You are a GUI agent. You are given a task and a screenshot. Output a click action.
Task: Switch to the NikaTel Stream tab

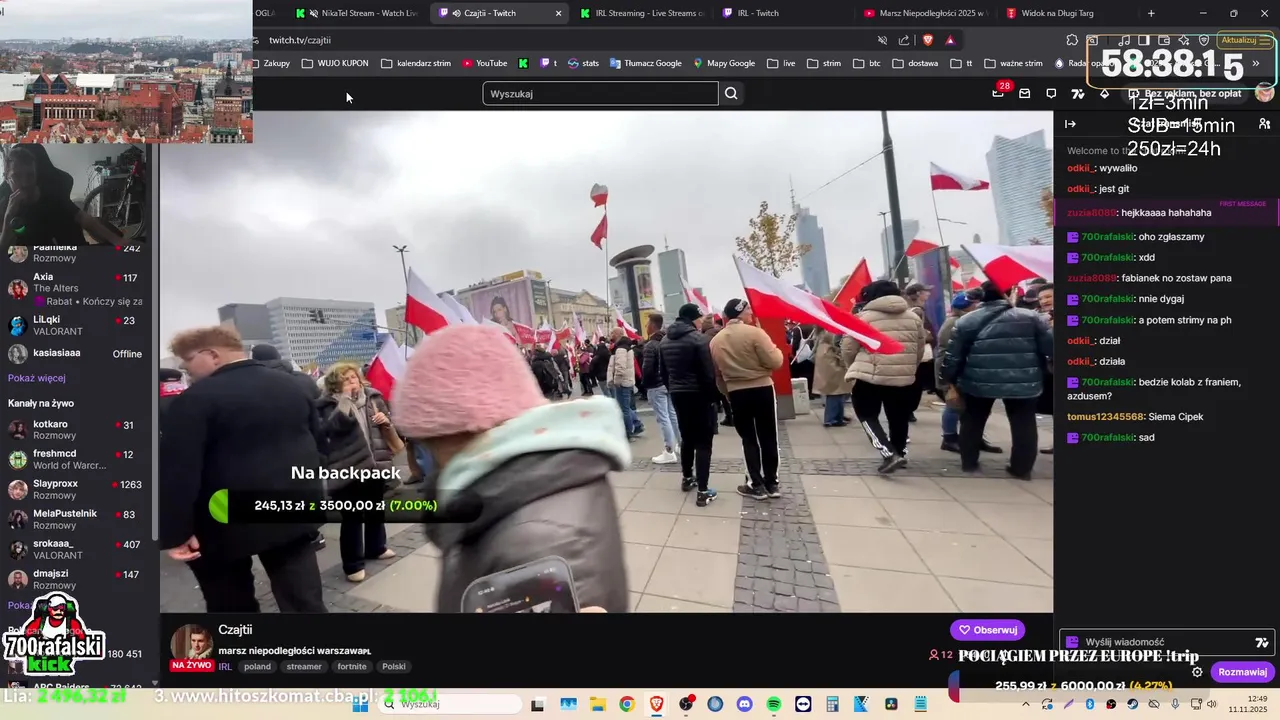point(355,13)
